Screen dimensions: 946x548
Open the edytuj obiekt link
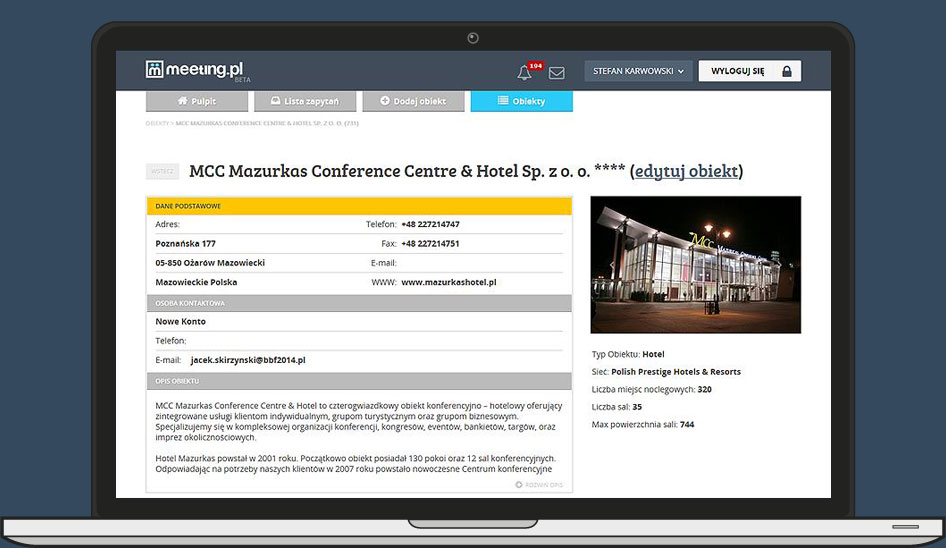(x=687, y=171)
